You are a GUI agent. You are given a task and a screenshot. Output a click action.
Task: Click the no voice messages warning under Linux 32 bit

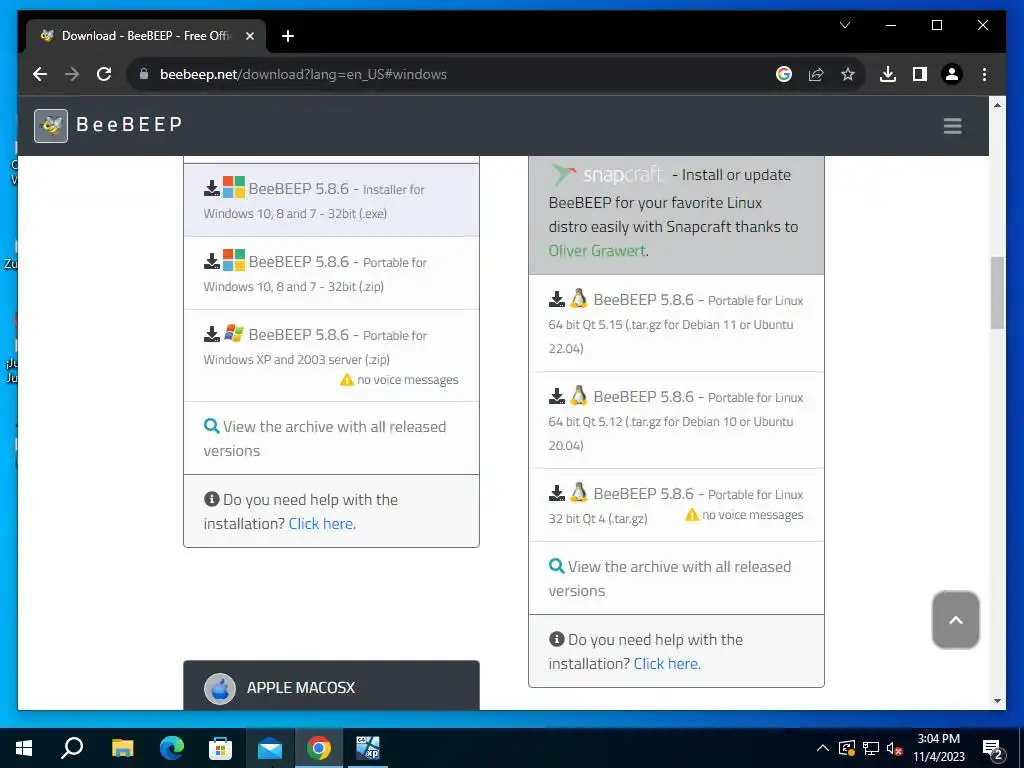pyautogui.click(x=744, y=515)
